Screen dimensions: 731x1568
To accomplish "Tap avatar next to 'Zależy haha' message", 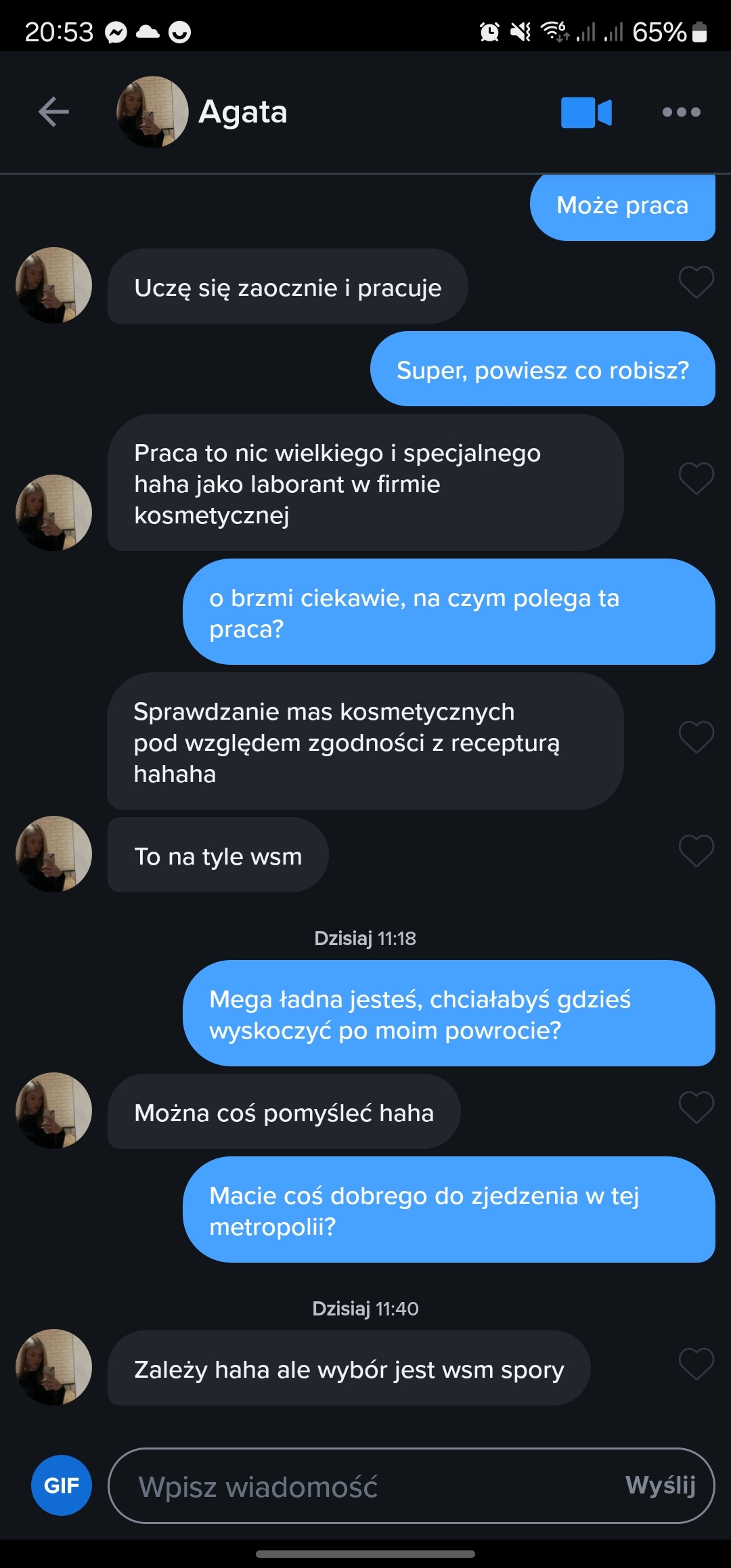I will tap(53, 1367).
